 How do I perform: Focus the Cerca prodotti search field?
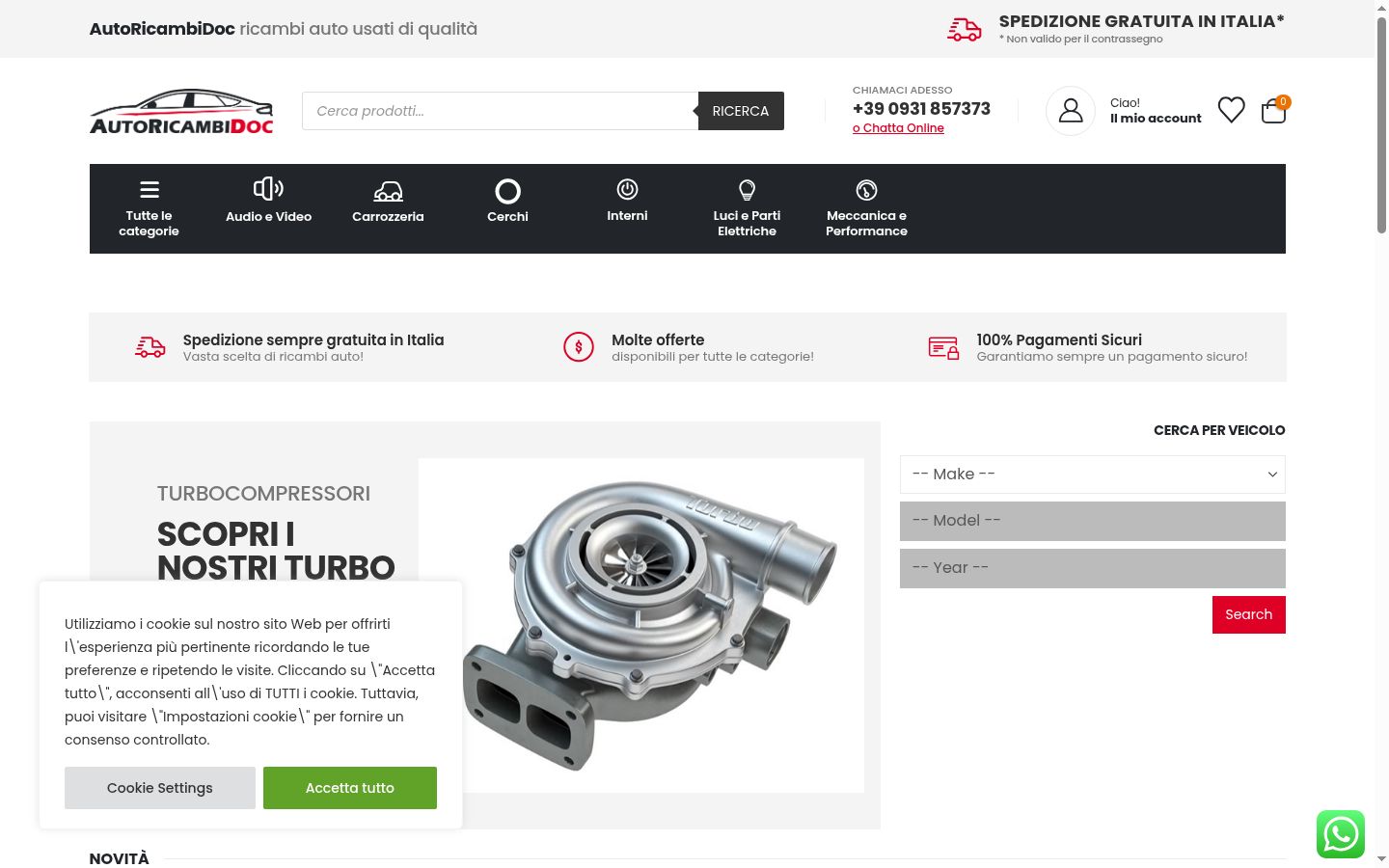coord(500,111)
